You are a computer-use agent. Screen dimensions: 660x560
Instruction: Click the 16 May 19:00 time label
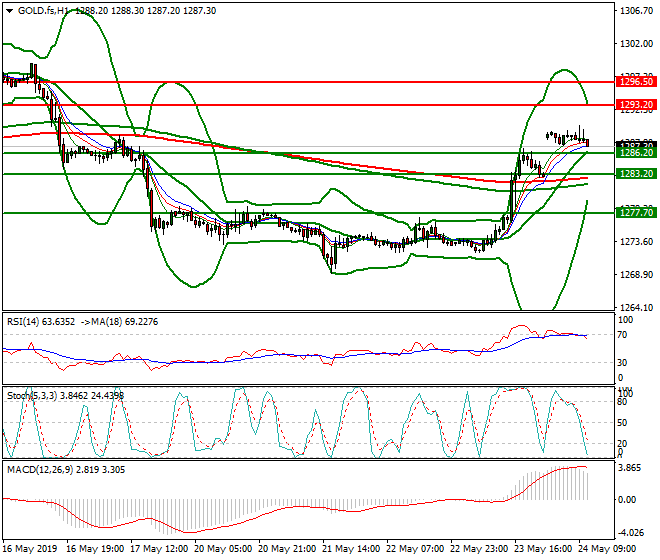coord(95,549)
